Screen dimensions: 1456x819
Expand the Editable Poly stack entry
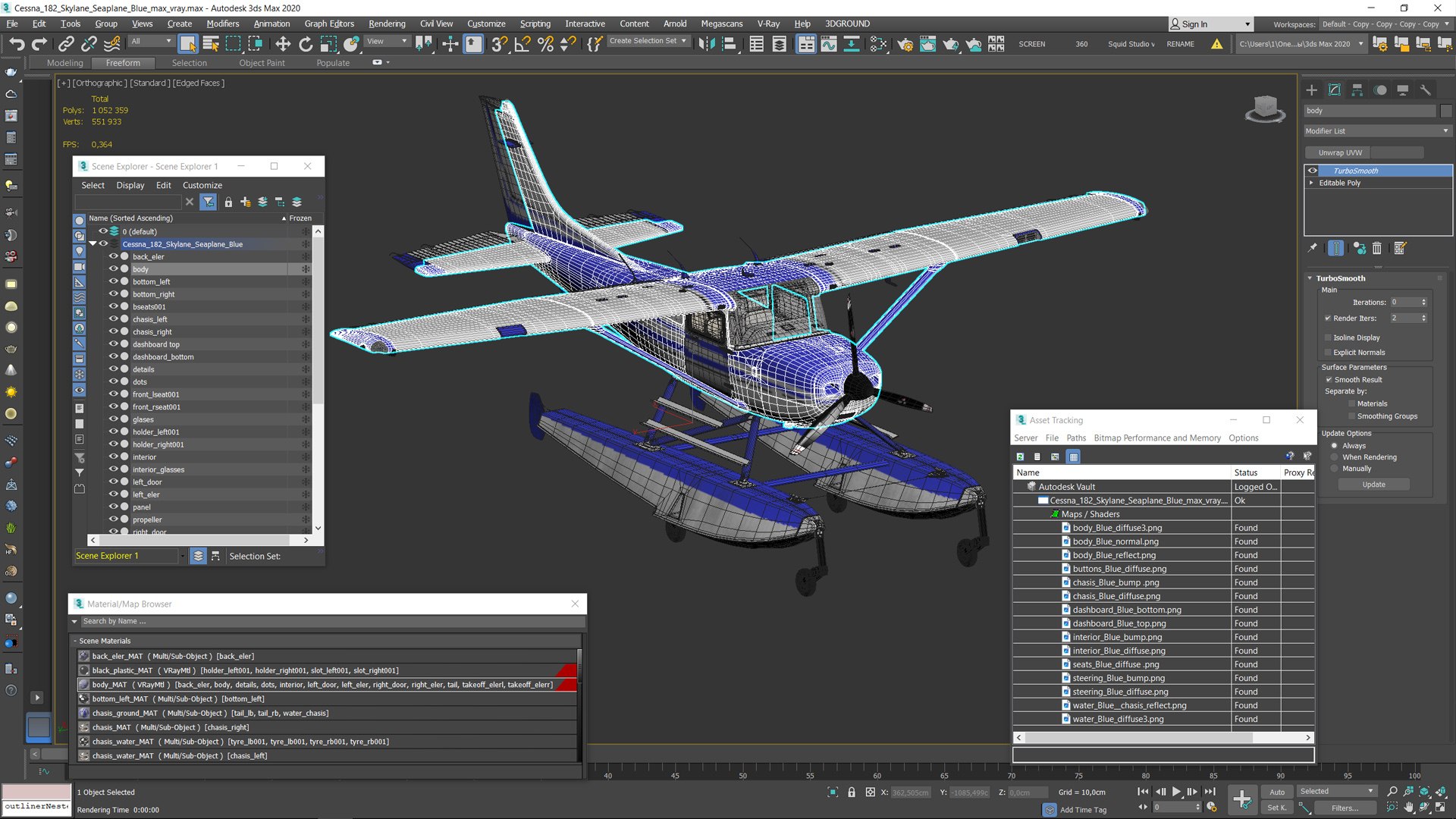point(1311,183)
